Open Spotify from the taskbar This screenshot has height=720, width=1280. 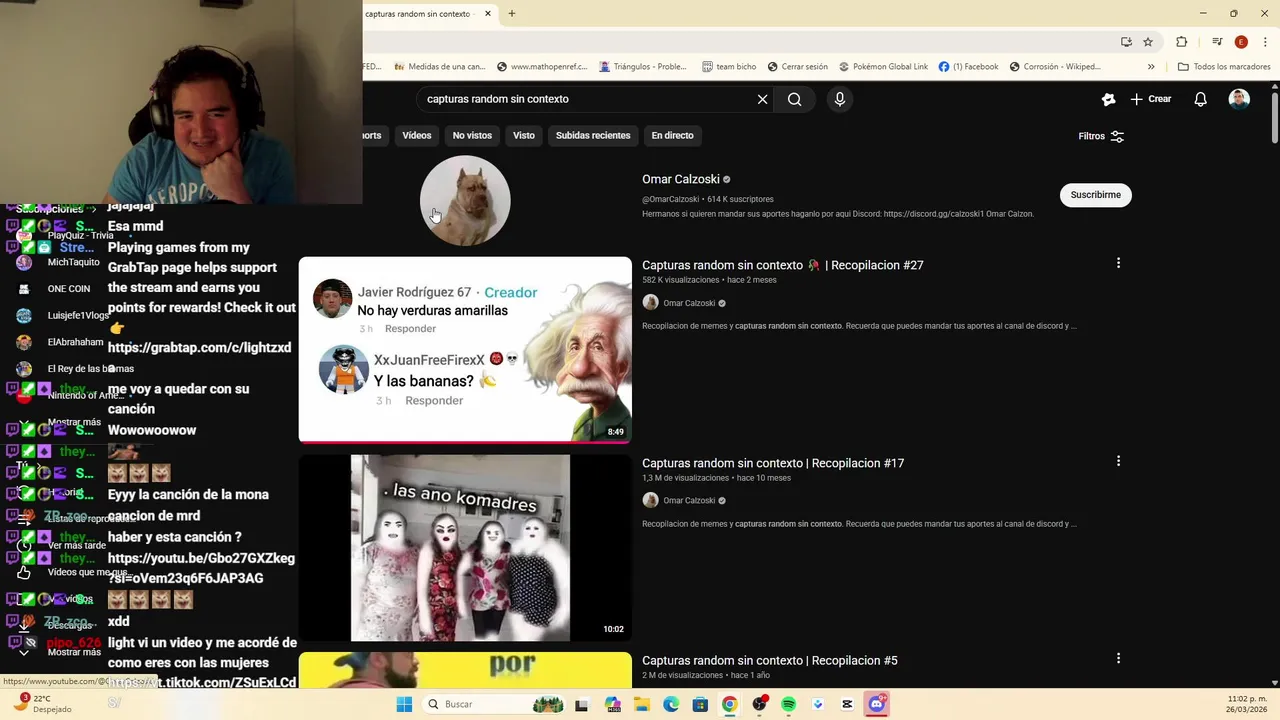[x=788, y=704]
